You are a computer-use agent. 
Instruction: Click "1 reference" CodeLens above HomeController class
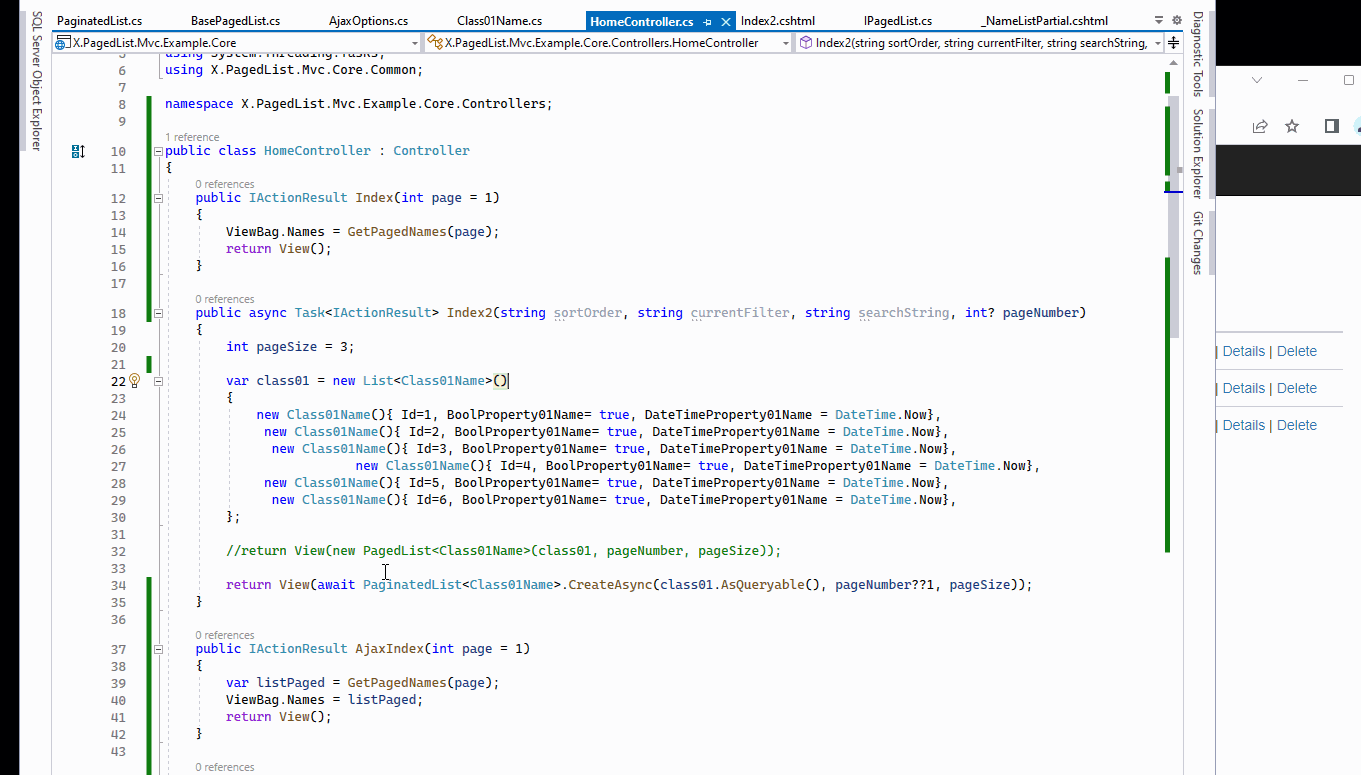pos(192,137)
